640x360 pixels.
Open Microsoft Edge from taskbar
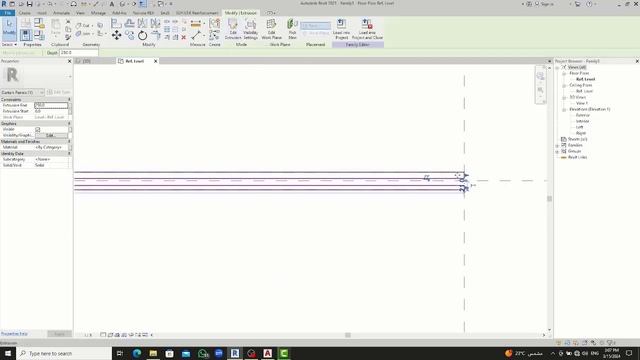pos(137,353)
